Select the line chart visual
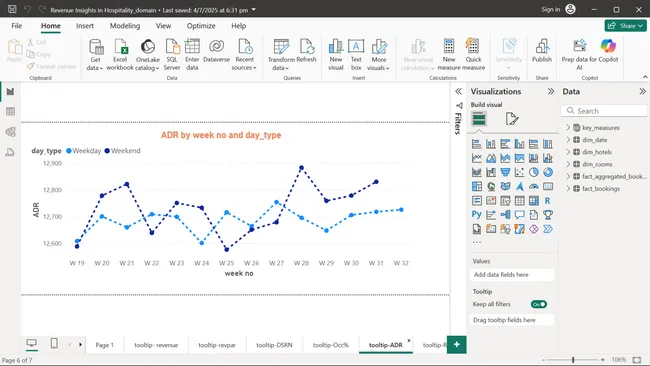This screenshot has width=650, height=366. (477, 158)
